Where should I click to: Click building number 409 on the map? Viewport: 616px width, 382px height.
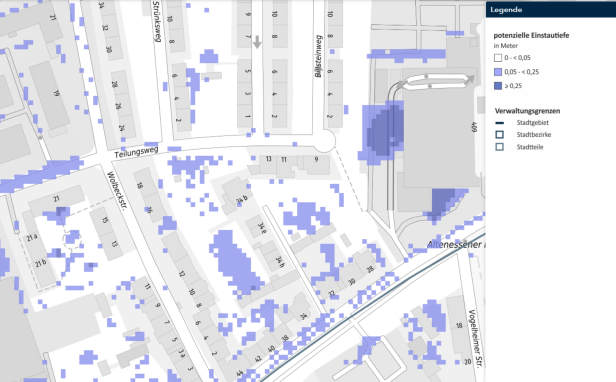(474, 127)
